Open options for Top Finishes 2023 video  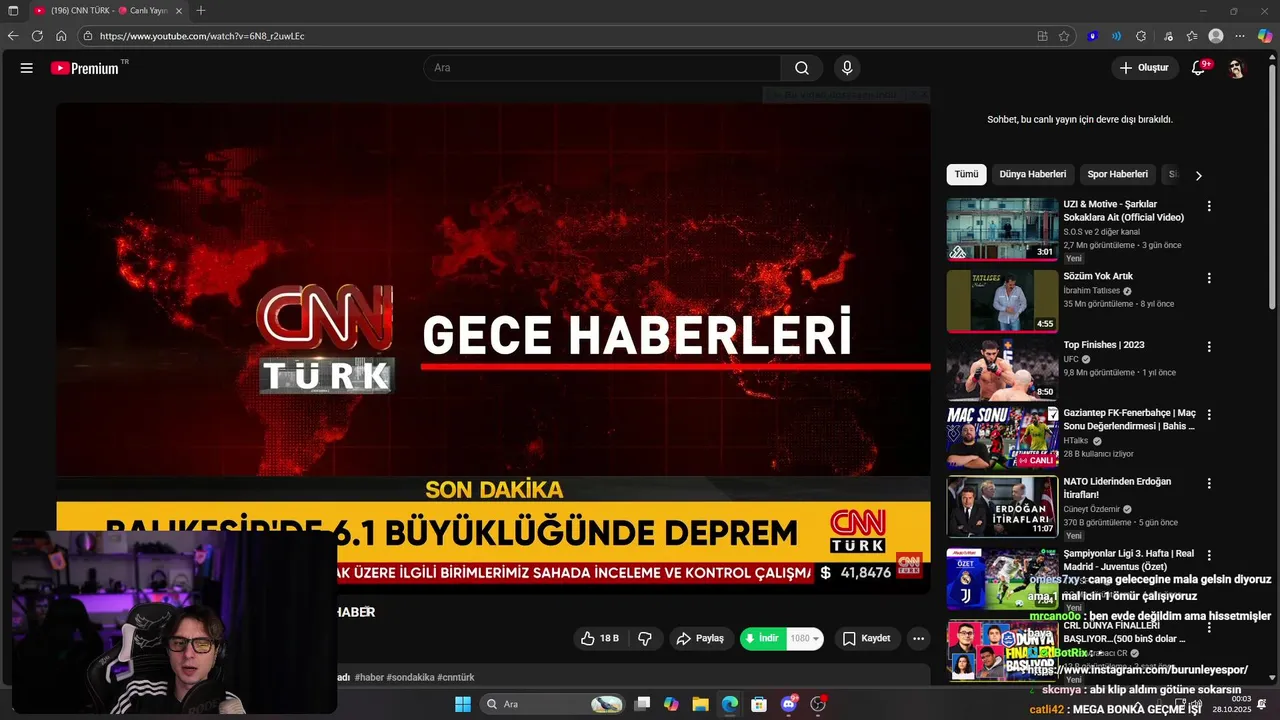click(1209, 347)
